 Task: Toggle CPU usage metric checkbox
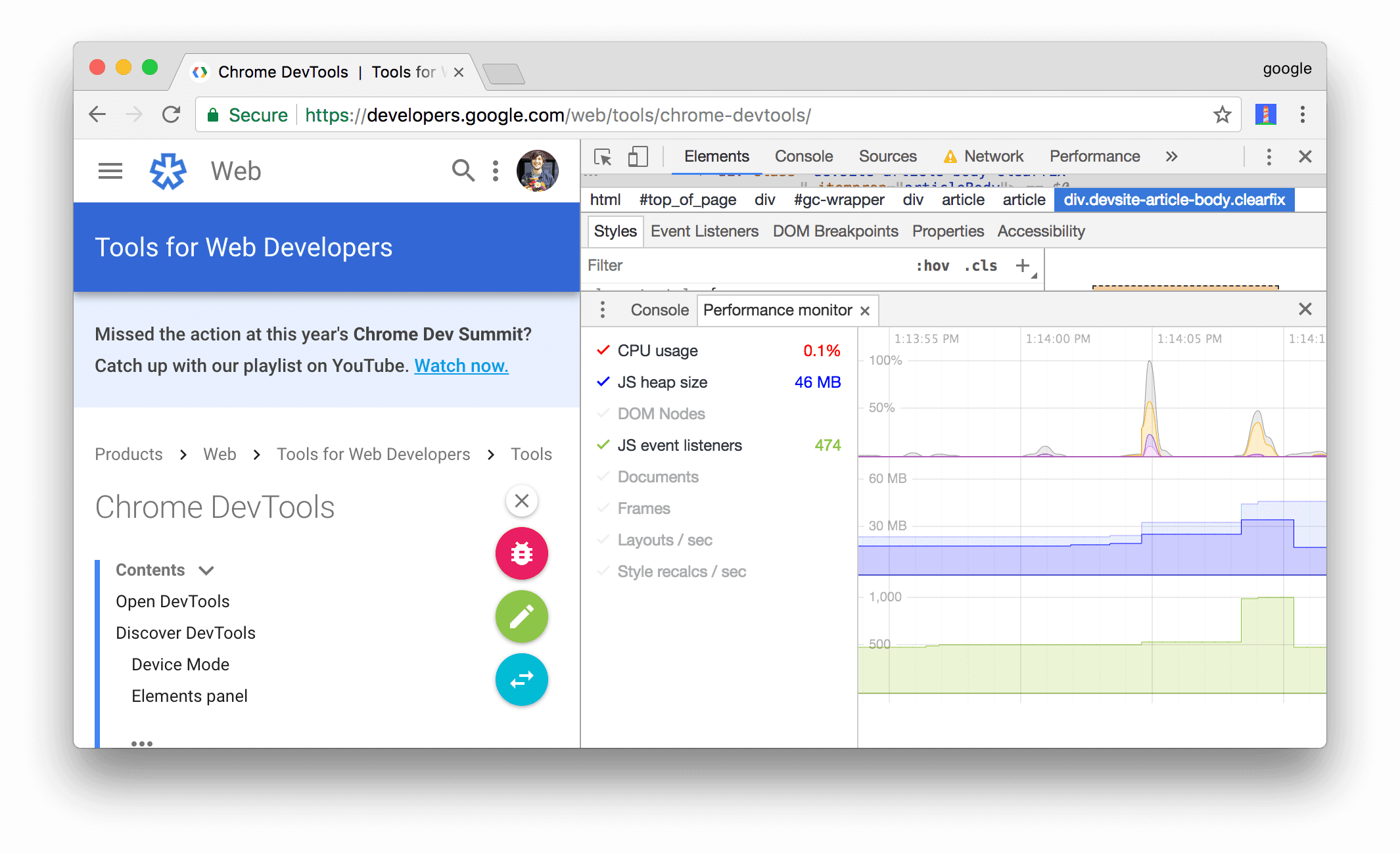click(x=601, y=350)
